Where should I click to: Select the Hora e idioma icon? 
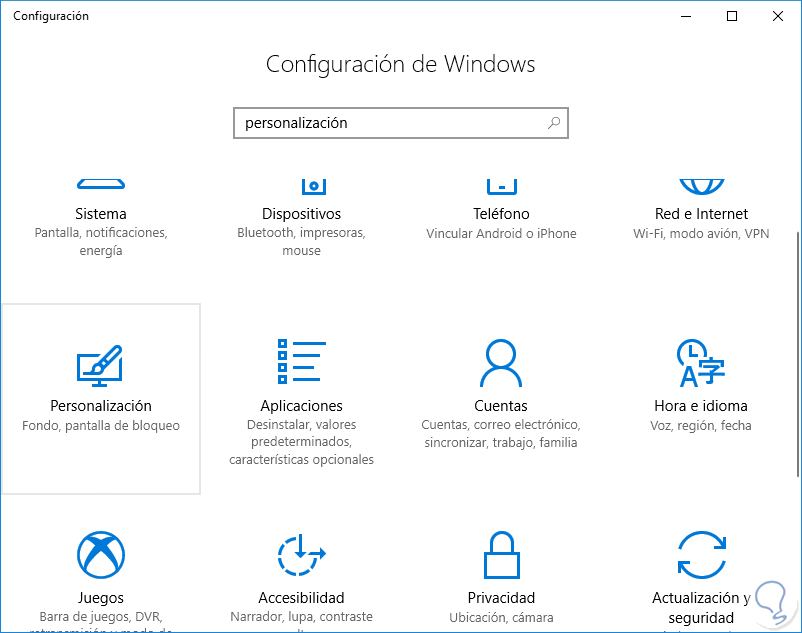click(701, 363)
